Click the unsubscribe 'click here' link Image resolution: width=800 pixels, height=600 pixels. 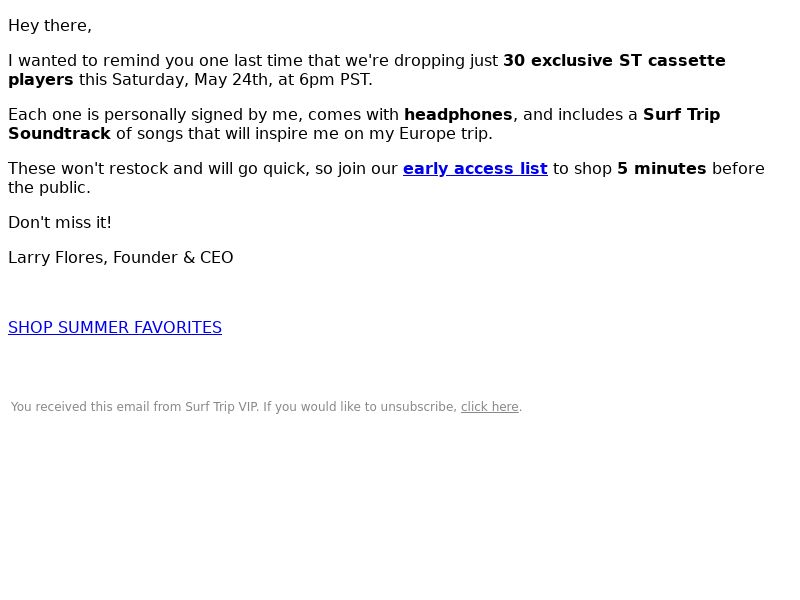point(489,407)
